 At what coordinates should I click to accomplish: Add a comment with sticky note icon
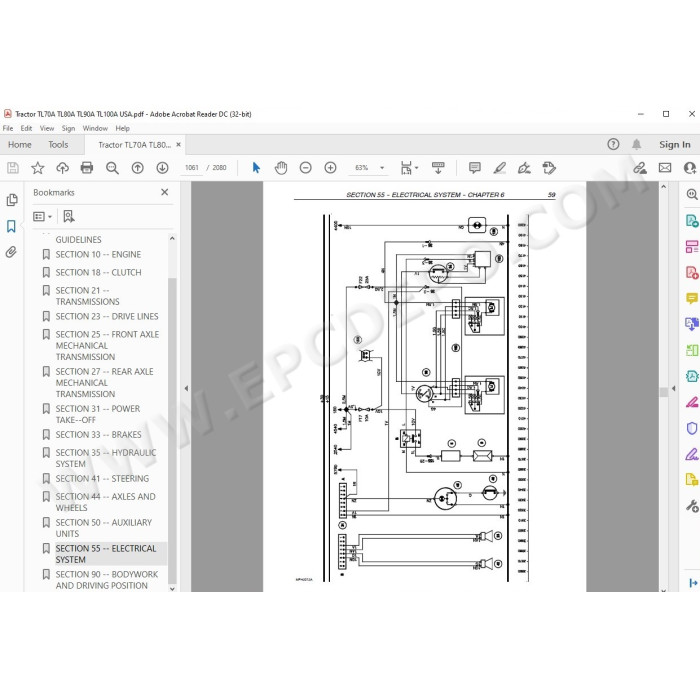coord(475,168)
